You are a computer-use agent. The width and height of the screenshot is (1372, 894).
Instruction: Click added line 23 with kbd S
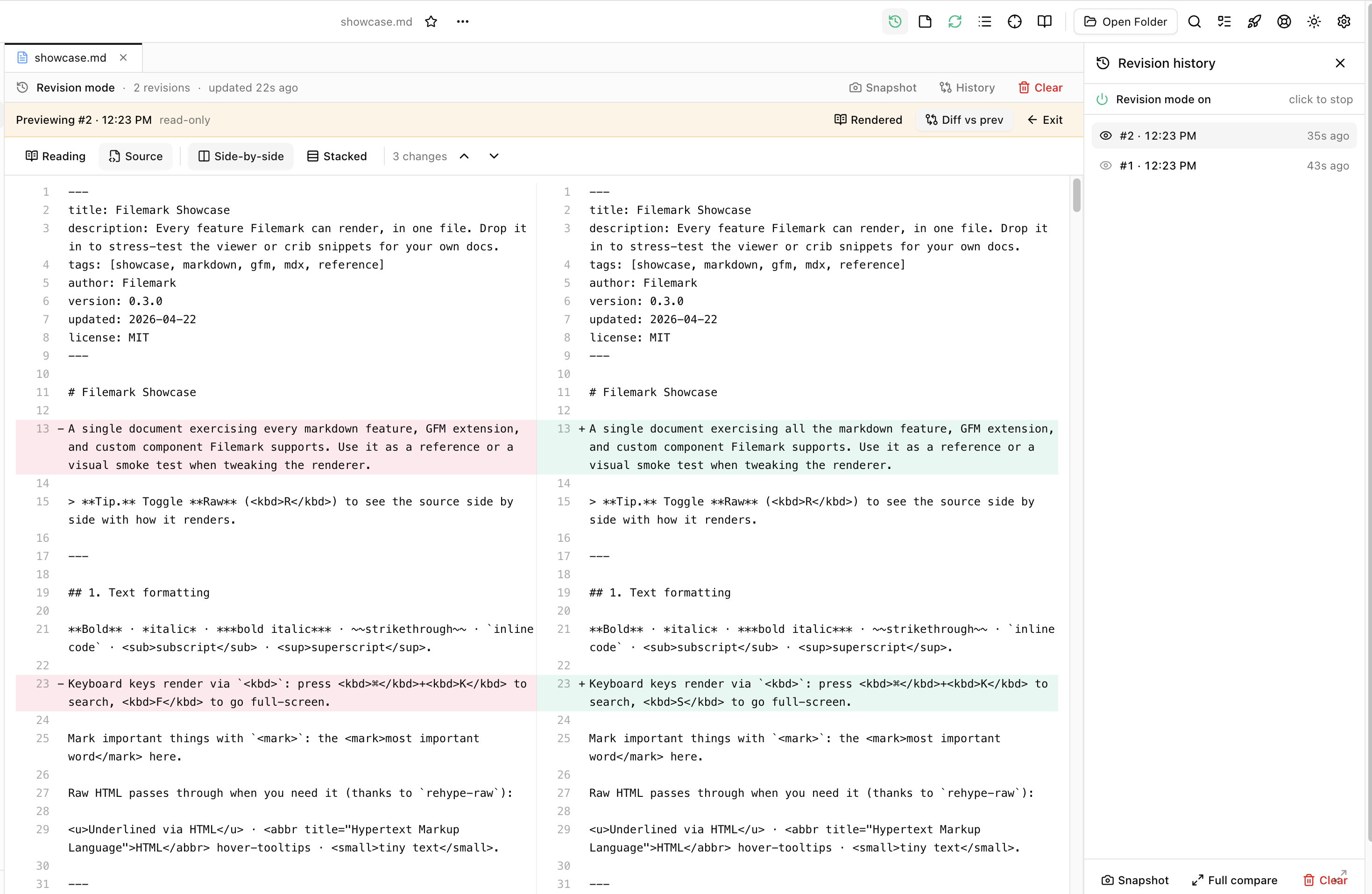(x=797, y=693)
